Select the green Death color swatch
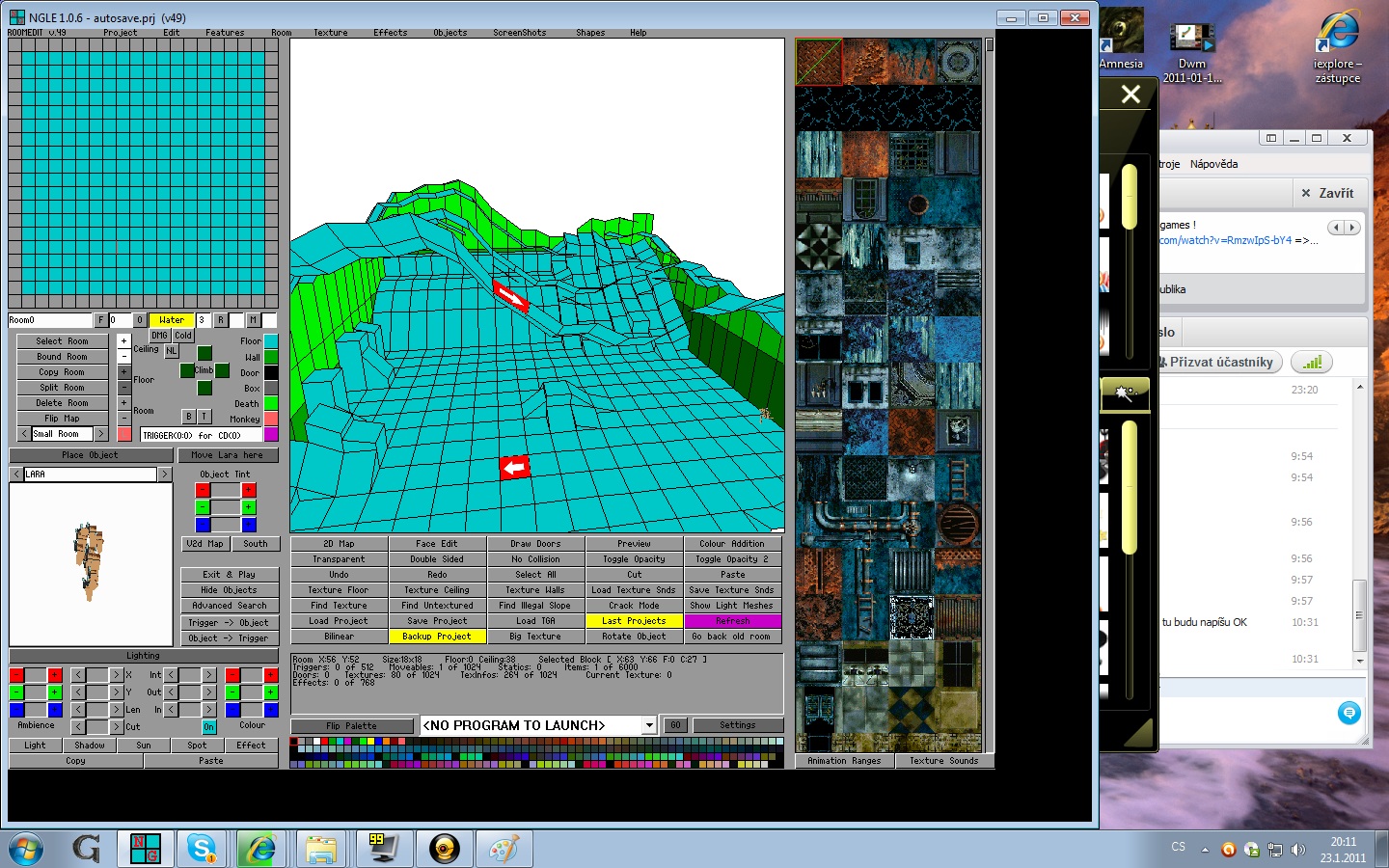Screen dimensions: 1389x868 click(x=271, y=403)
